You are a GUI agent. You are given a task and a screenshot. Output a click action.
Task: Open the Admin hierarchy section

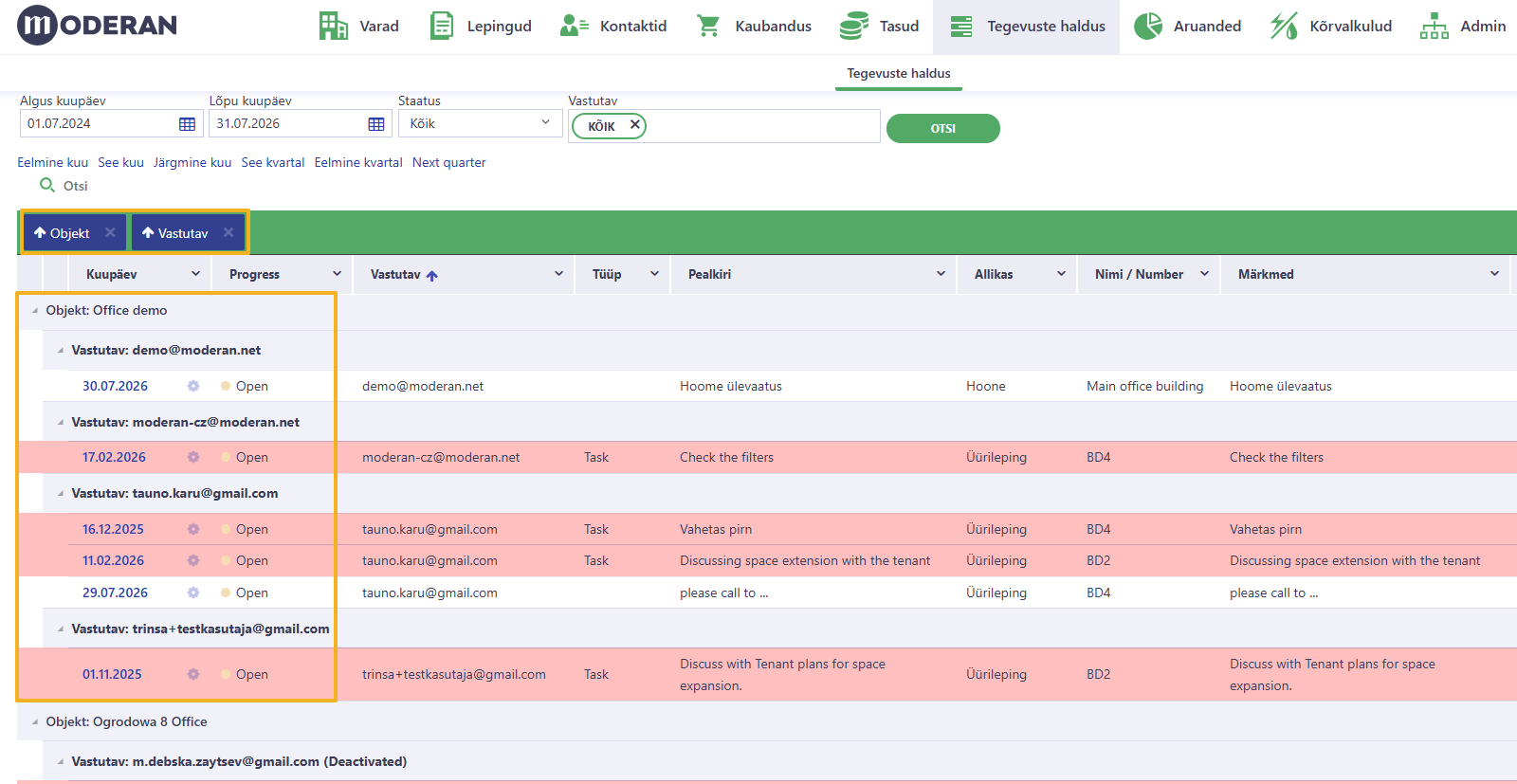point(1462,27)
